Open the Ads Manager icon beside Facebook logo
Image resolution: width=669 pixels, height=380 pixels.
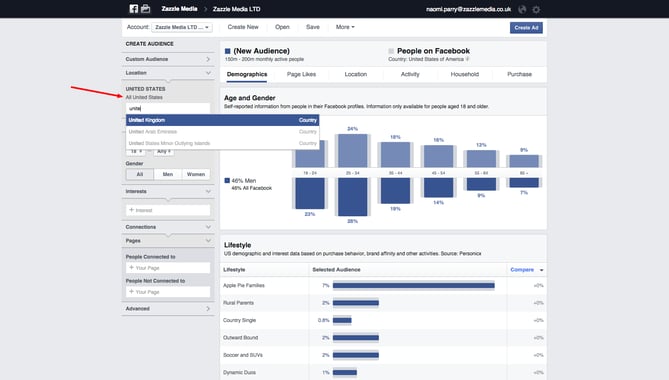(x=145, y=9)
